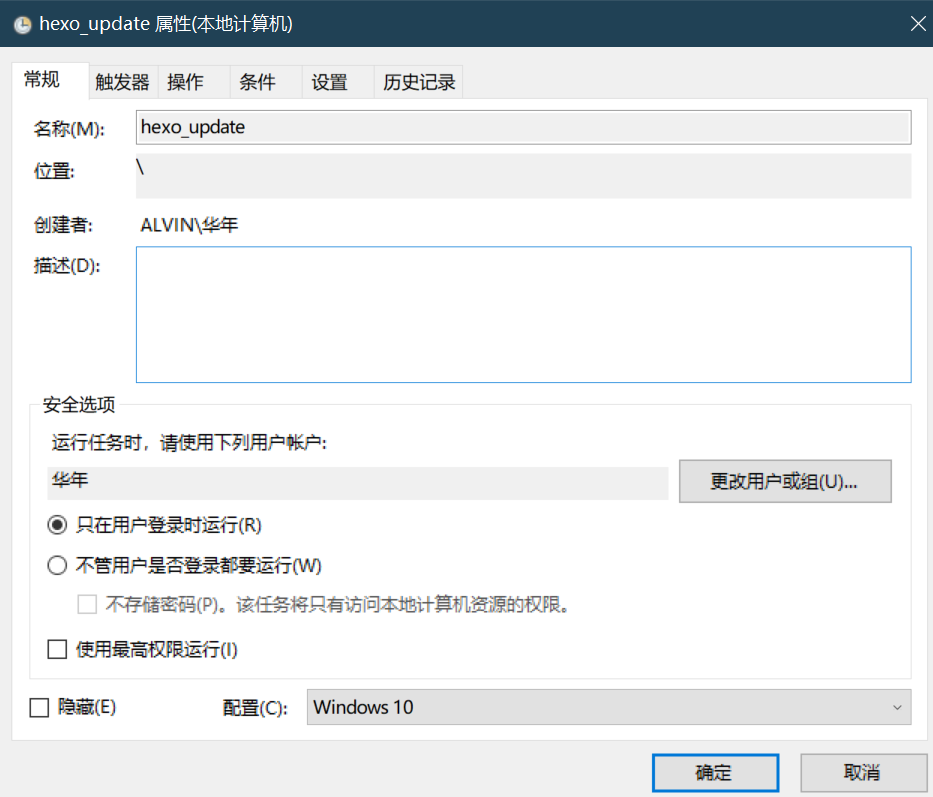Viewport: 933px width, 797px height.
Task: Click the 名称(M) label
Action: [x=69, y=129]
